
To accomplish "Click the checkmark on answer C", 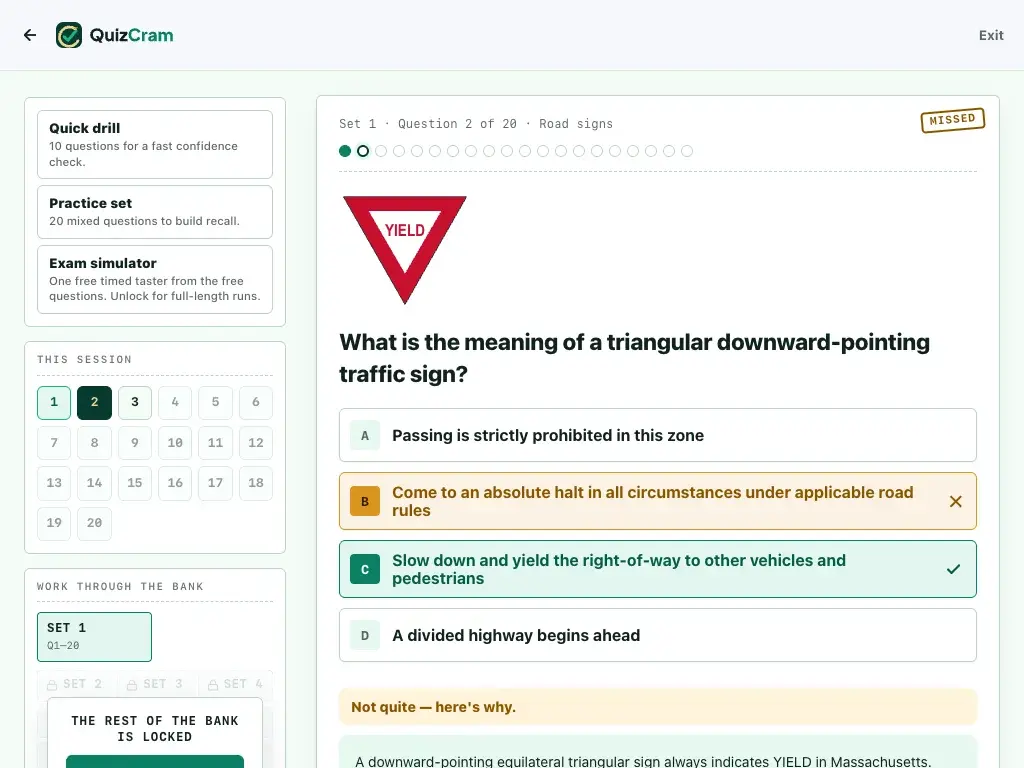I will click(953, 569).
